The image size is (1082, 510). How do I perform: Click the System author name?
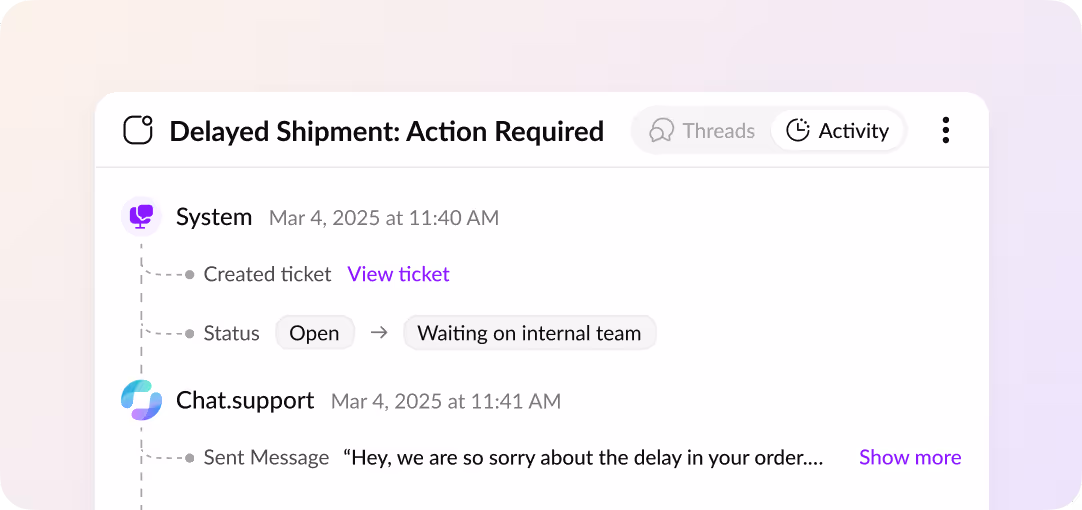click(214, 217)
